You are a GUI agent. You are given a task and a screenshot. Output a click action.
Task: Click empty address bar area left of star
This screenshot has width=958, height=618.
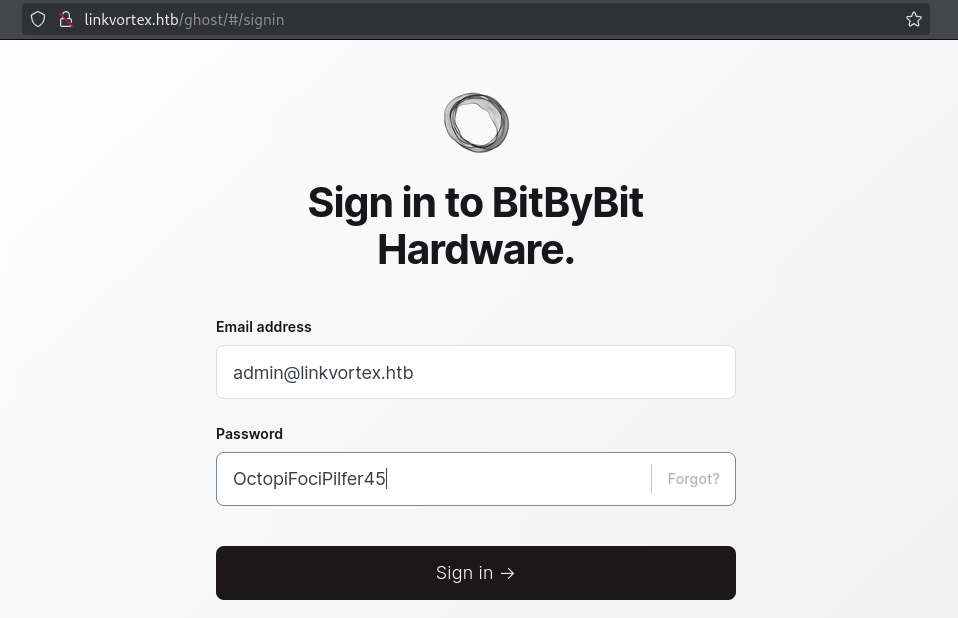[593, 20]
